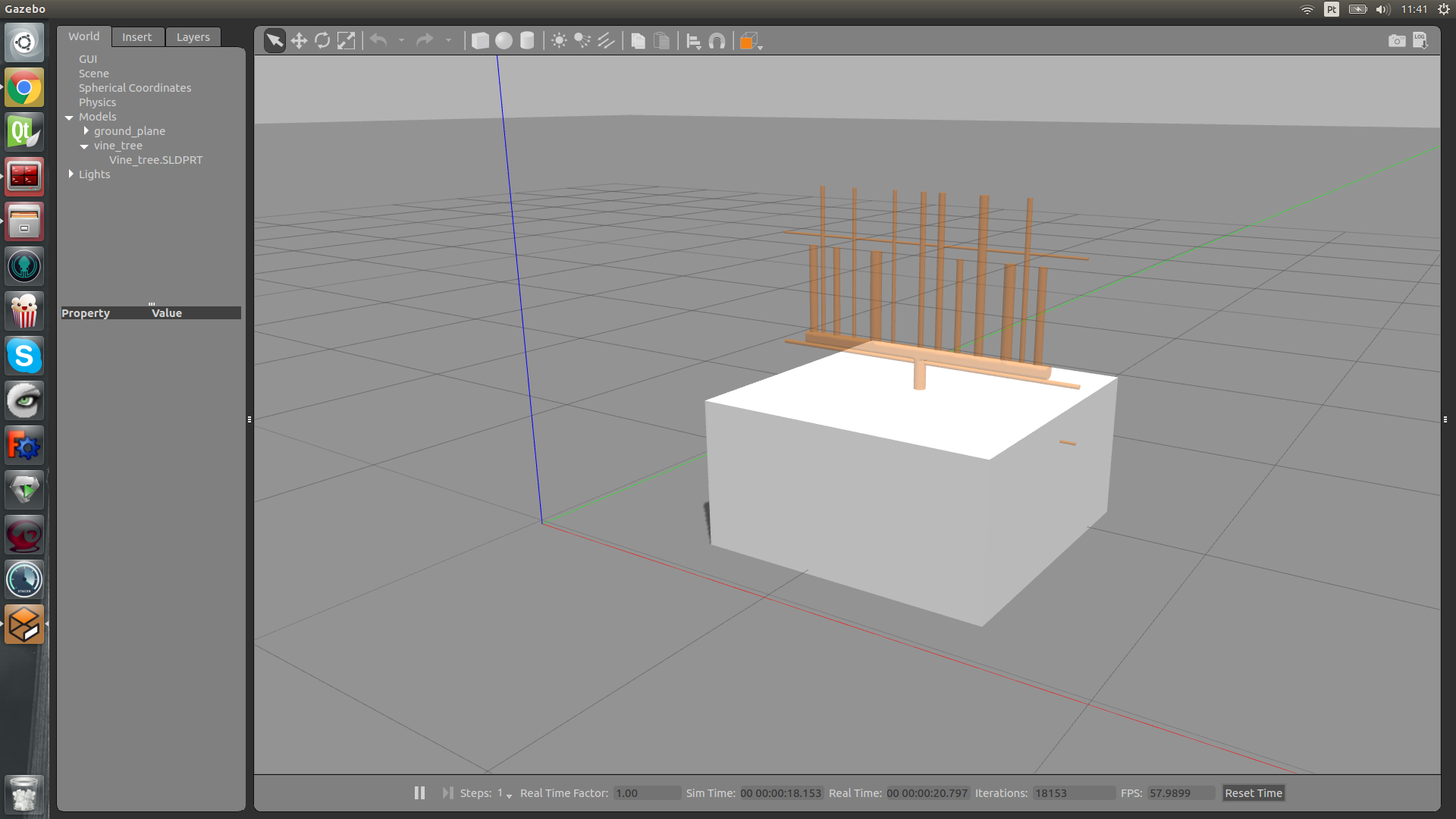
Task: Click the Real Time value field
Action: tap(927, 793)
